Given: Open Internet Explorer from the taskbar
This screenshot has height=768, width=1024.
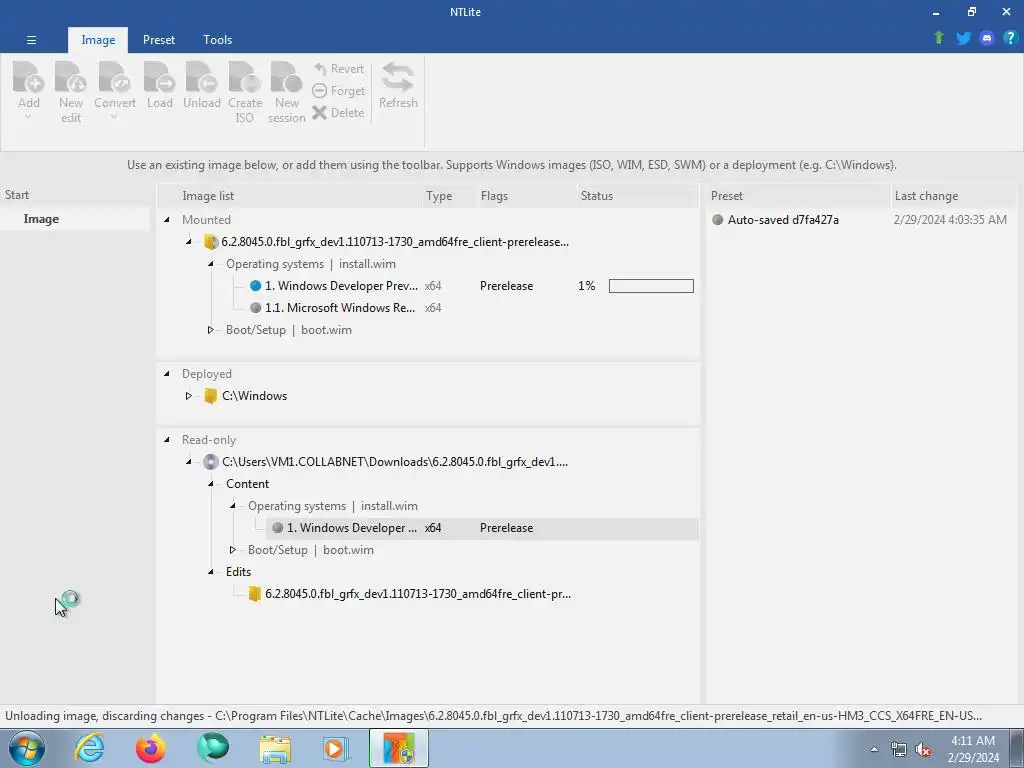Looking at the screenshot, I should click(x=89, y=748).
